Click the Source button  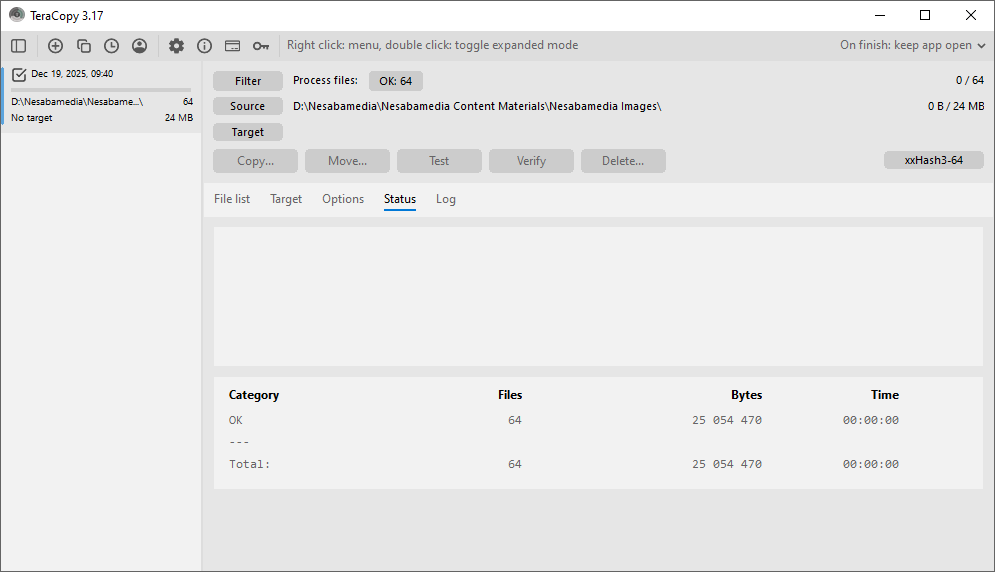click(x=248, y=106)
